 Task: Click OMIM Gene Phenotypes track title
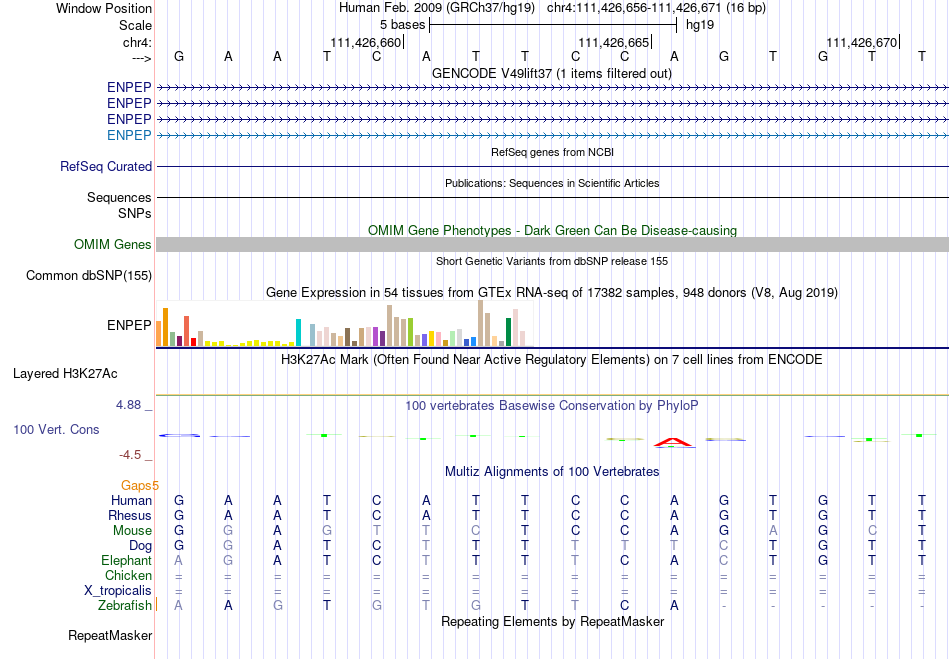click(553, 231)
